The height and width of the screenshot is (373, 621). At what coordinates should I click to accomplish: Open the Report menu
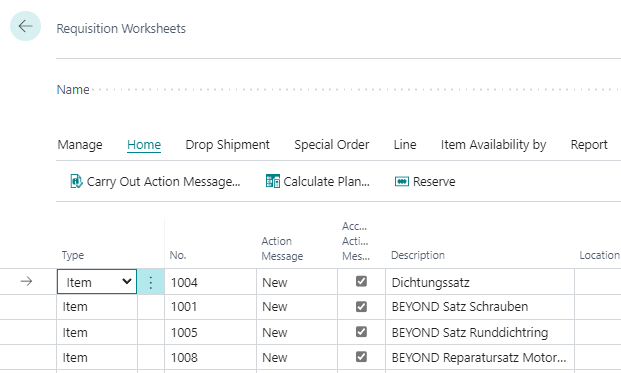589,145
